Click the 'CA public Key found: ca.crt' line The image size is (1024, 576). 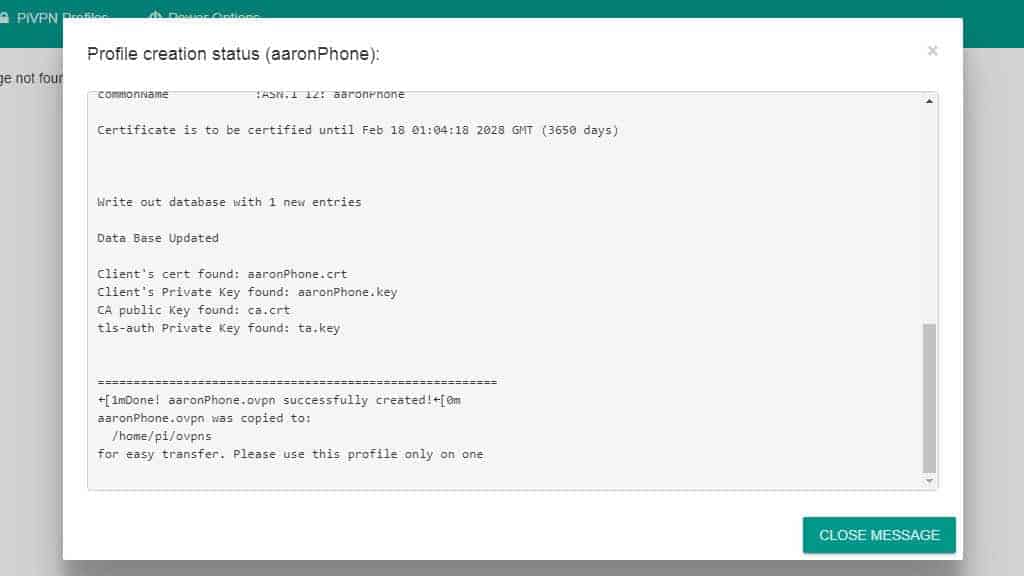pyautogui.click(x=194, y=310)
